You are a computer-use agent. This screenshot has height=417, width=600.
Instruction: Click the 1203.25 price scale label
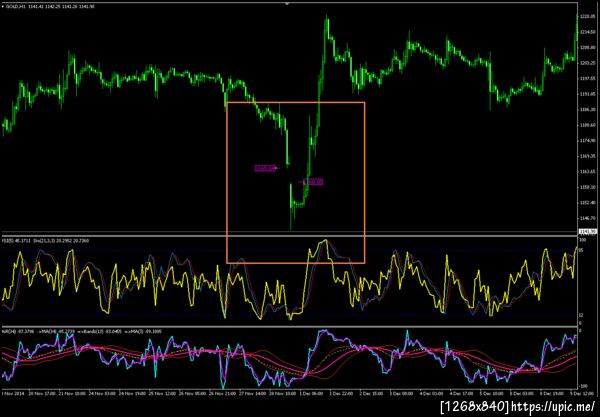[x=587, y=63]
